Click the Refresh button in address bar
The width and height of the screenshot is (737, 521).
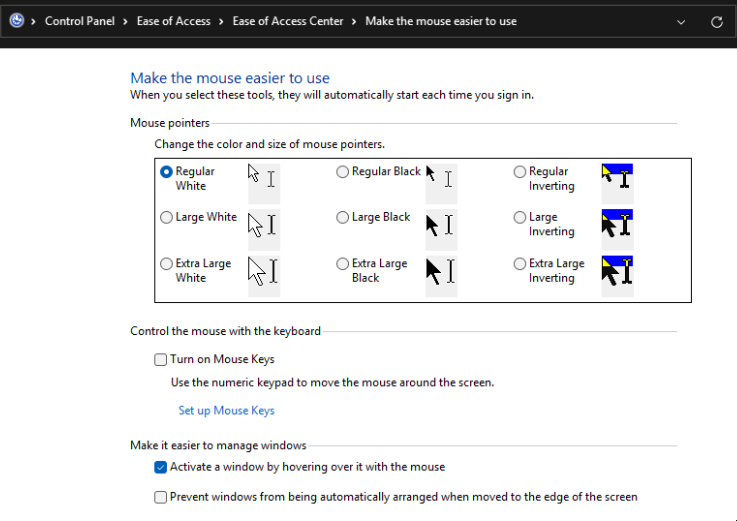coord(716,21)
